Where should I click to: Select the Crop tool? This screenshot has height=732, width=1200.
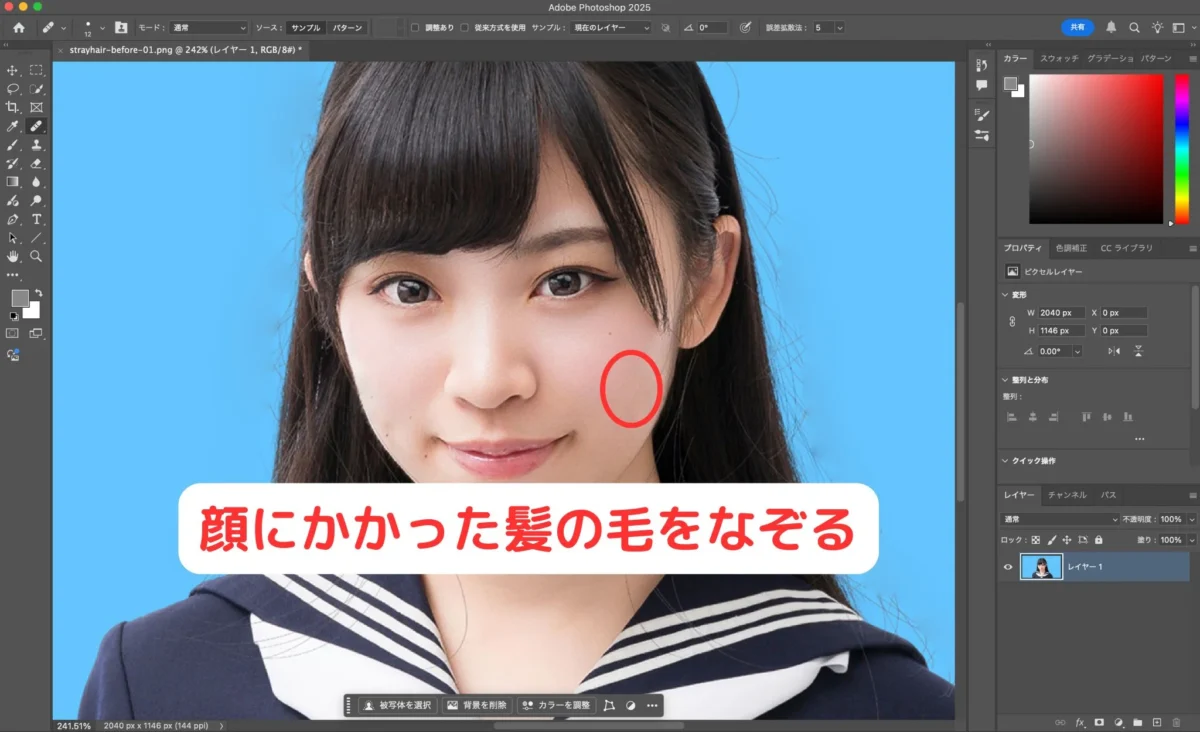click(13, 107)
